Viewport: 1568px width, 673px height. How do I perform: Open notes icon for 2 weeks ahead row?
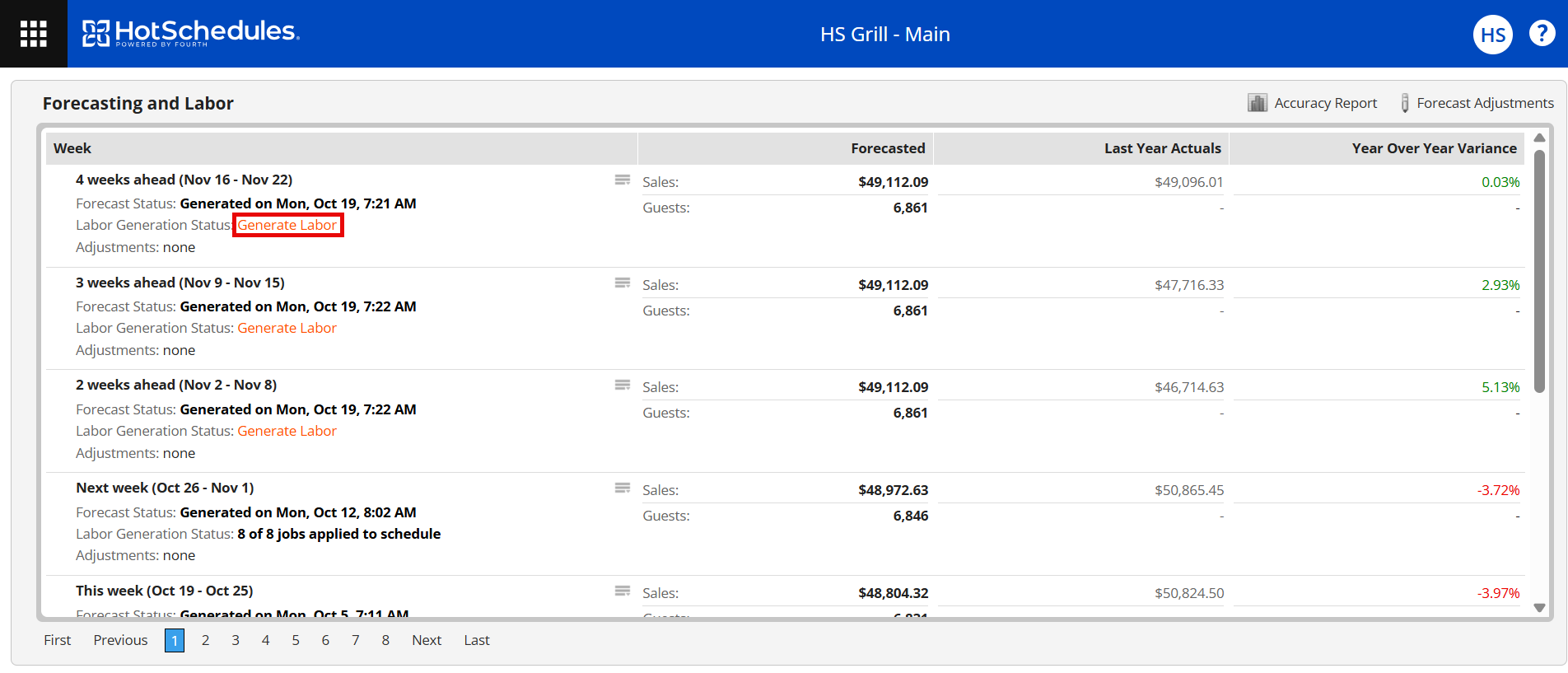[x=623, y=385]
